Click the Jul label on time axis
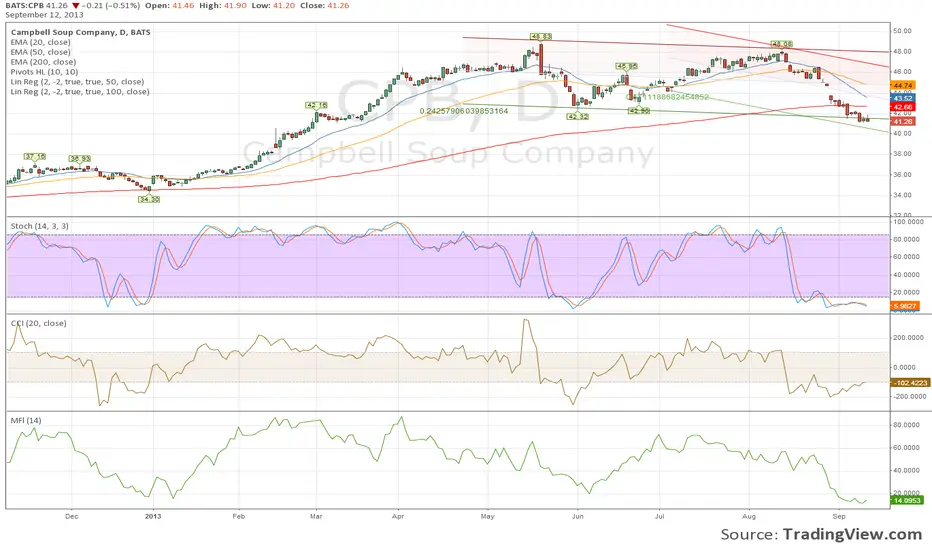This screenshot has width=932, height=550. point(659,516)
